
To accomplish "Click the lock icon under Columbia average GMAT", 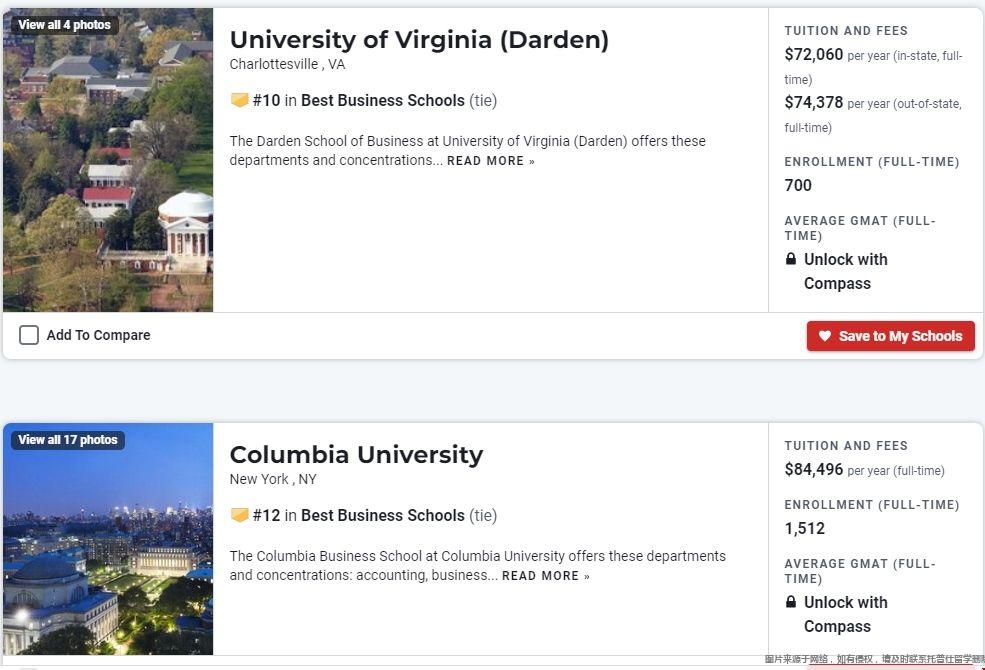I will click(x=791, y=602).
